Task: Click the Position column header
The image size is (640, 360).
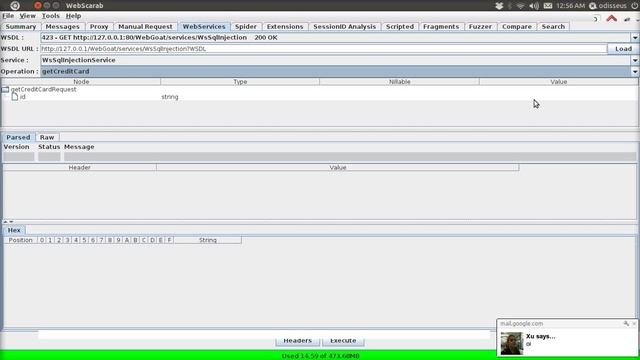Action: pos(20,240)
